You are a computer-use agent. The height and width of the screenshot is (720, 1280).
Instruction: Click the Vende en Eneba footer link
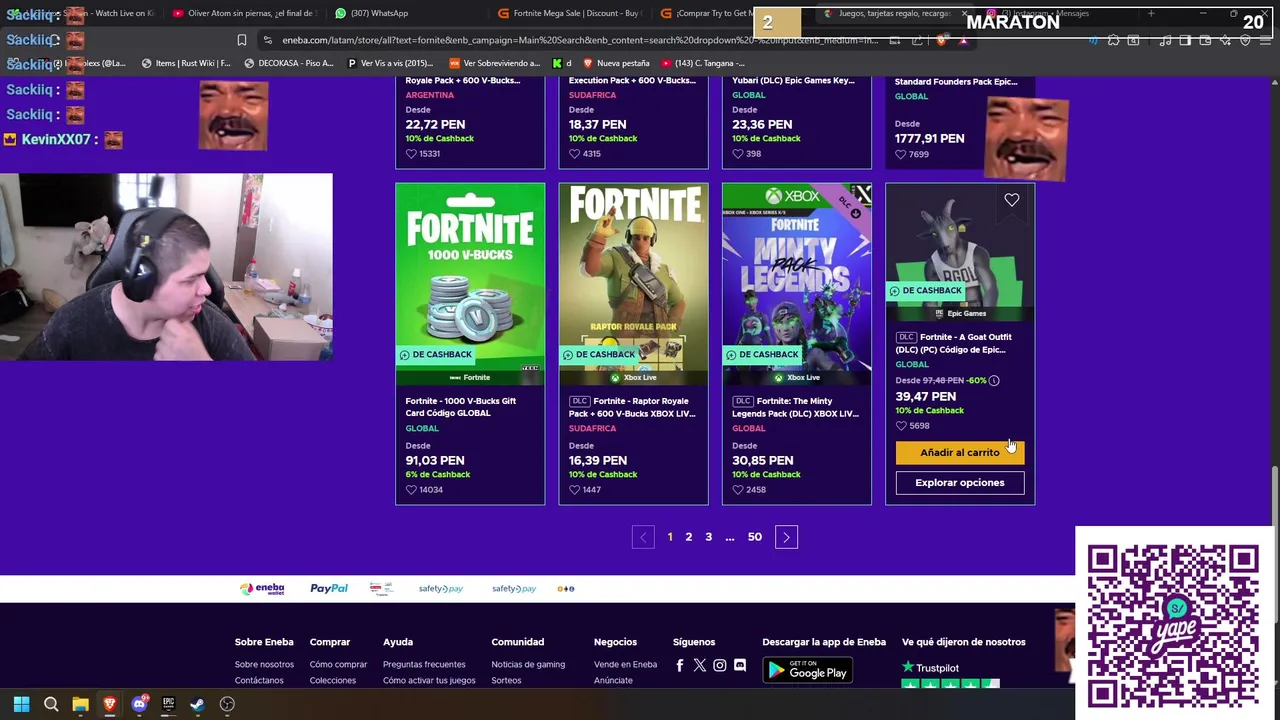pyautogui.click(x=625, y=664)
